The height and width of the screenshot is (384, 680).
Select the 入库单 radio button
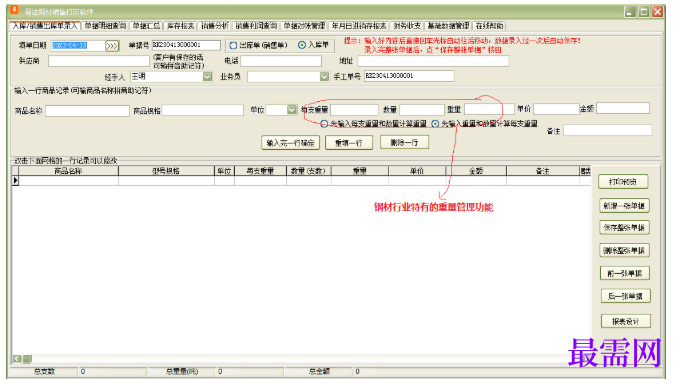pos(302,45)
